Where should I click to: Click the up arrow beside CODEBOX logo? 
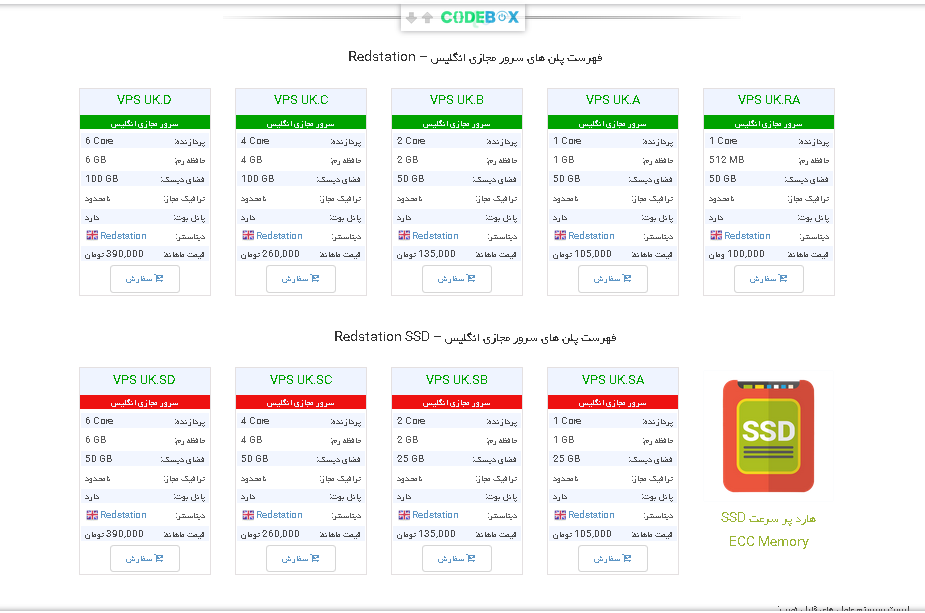[x=427, y=18]
